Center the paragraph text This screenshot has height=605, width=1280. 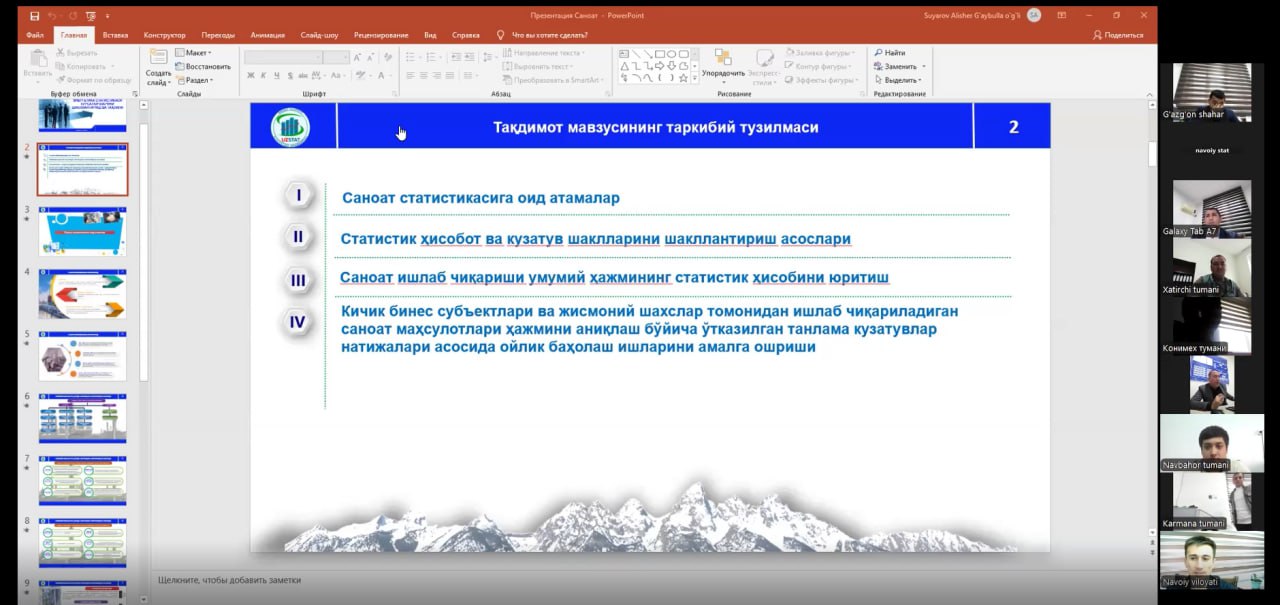424,76
